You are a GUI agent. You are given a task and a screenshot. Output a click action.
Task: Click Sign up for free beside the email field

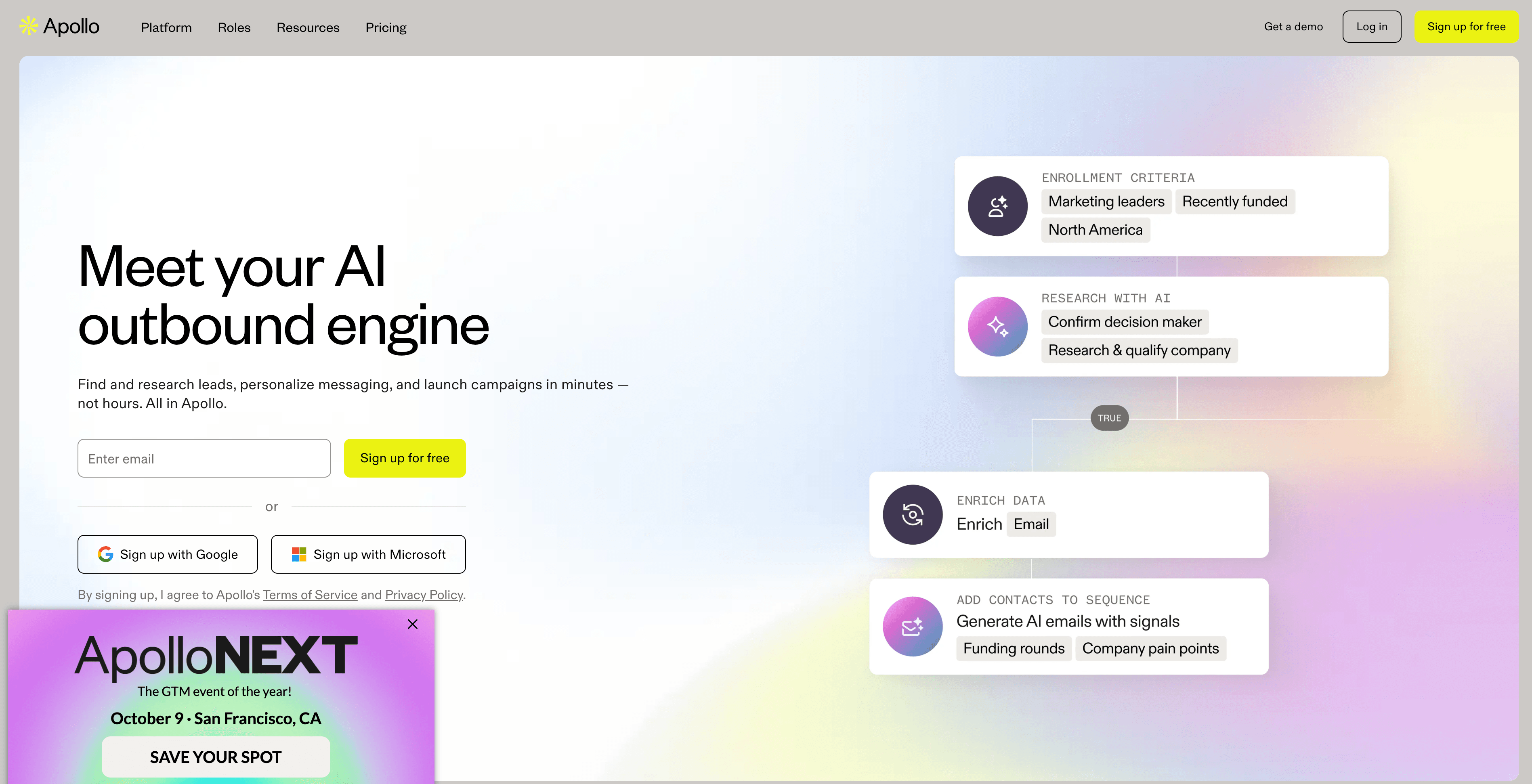pyautogui.click(x=405, y=458)
